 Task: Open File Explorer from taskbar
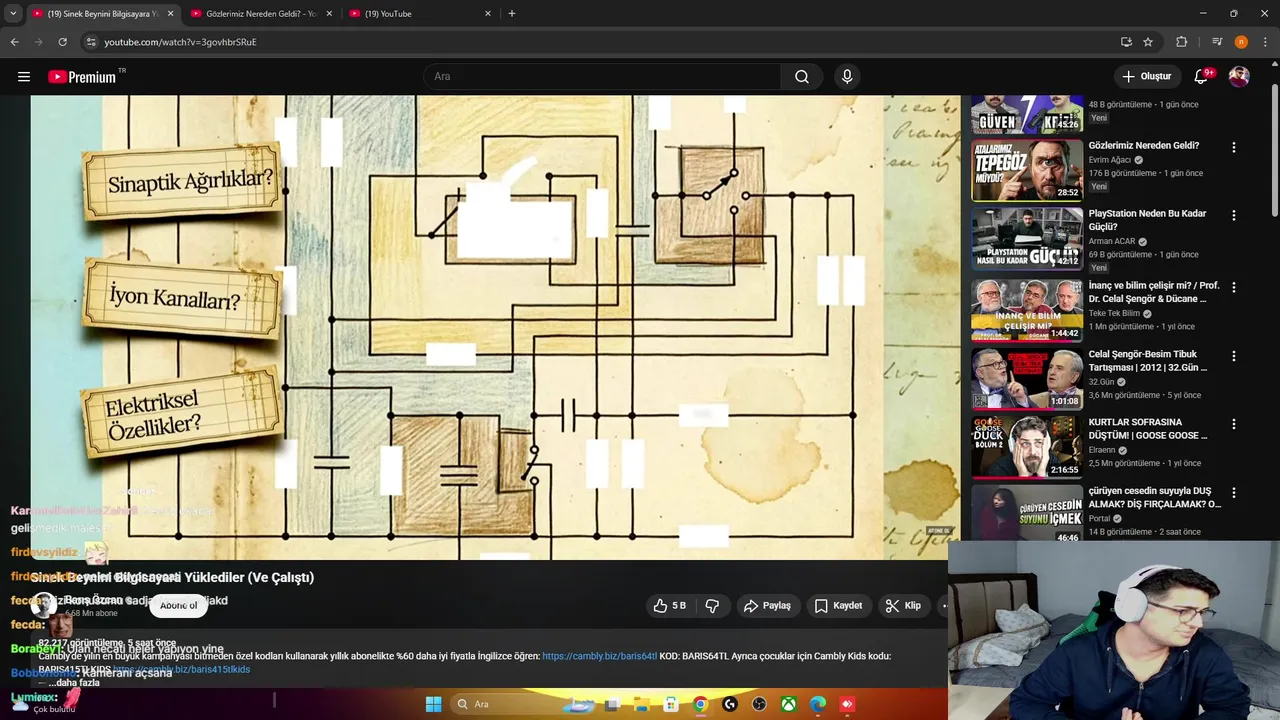pos(642,704)
